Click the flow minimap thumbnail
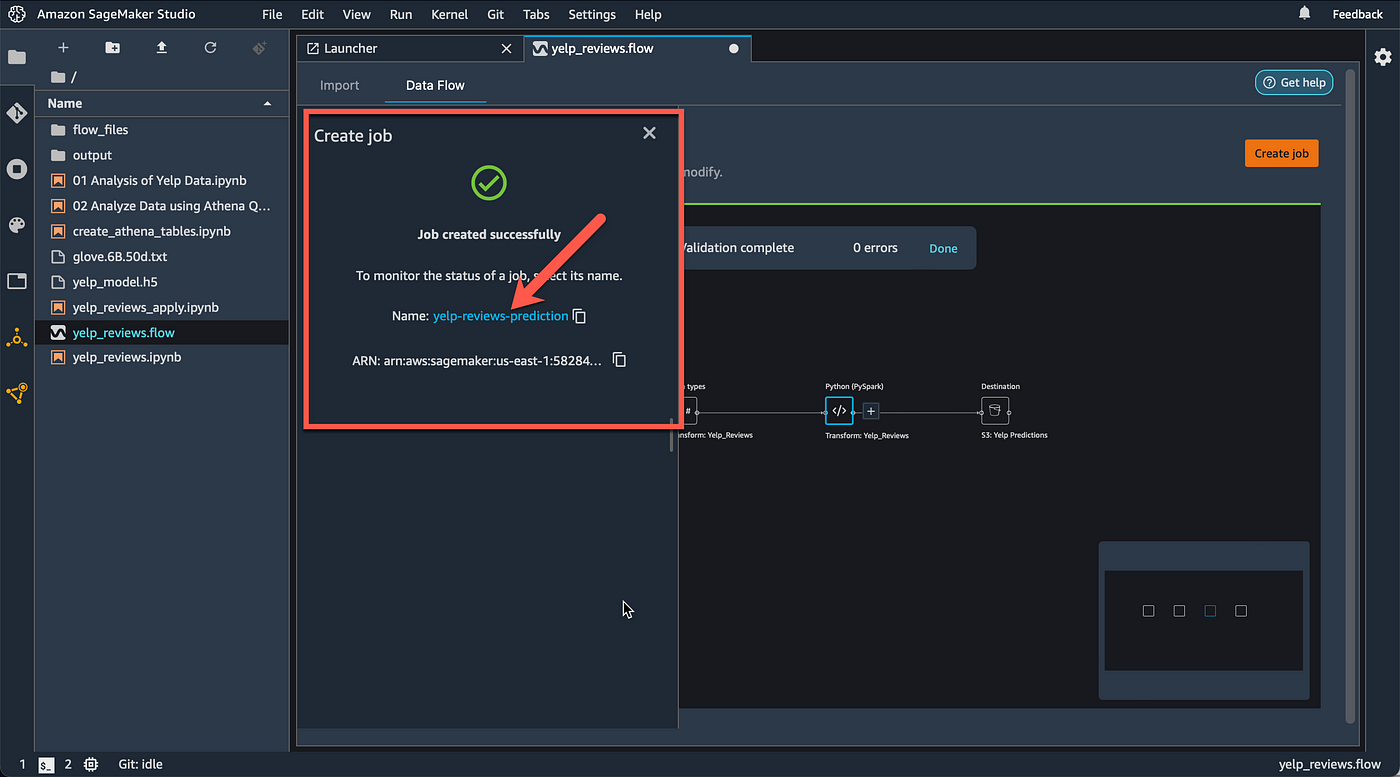 tap(1203, 620)
